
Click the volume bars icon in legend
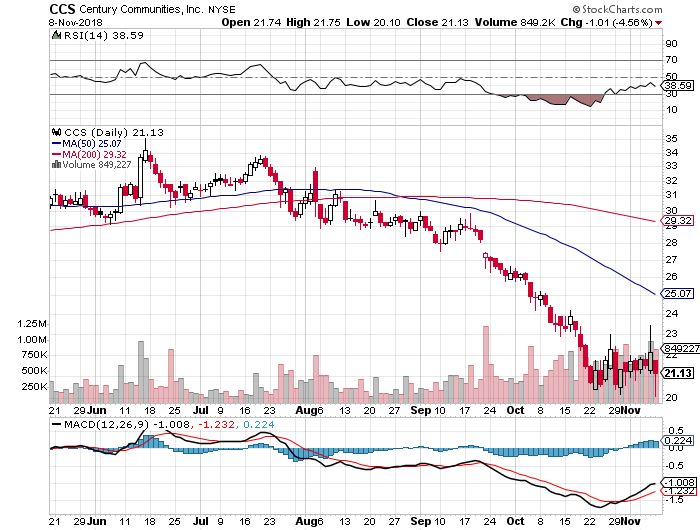tap(56, 165)
